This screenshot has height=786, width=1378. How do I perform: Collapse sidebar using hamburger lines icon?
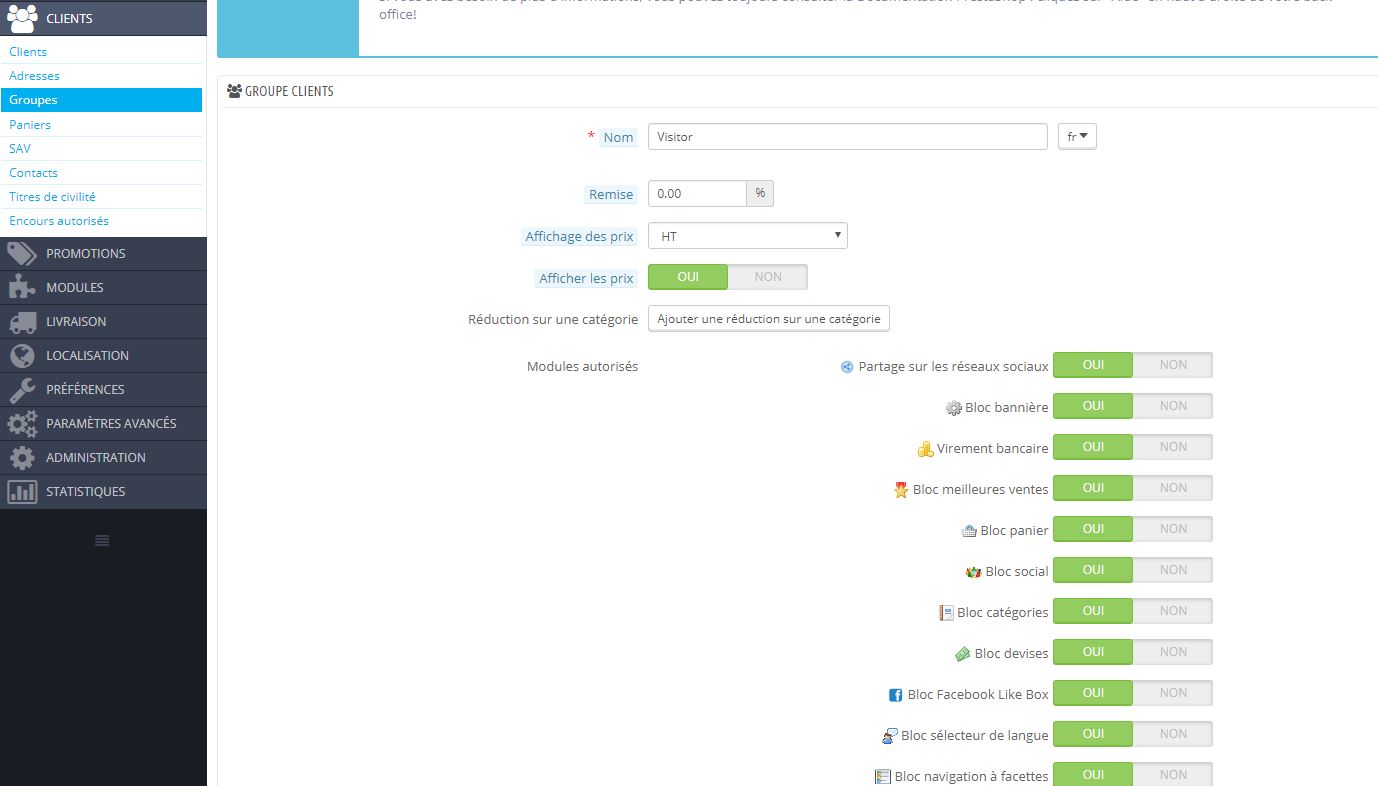pos(102,540)
